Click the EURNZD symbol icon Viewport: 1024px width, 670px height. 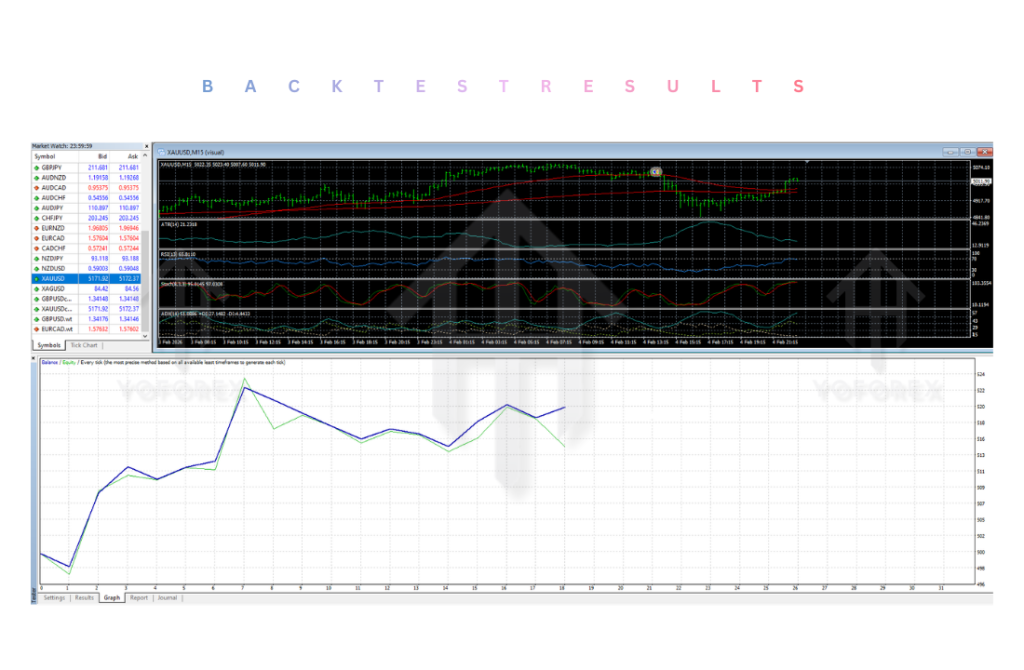click(x=37, y=228)
